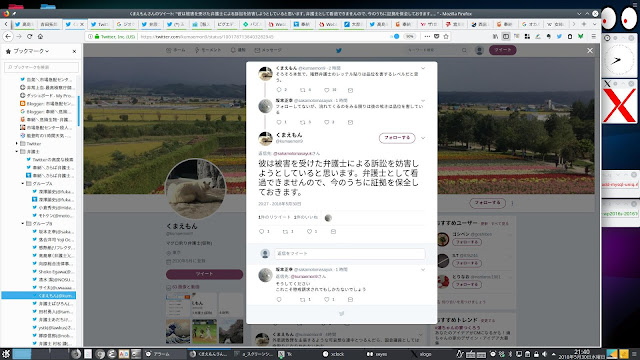Select the highlighted くまえもん bookmark
The width and height of the screenshot is (640, 360).
tap(39, 296)
